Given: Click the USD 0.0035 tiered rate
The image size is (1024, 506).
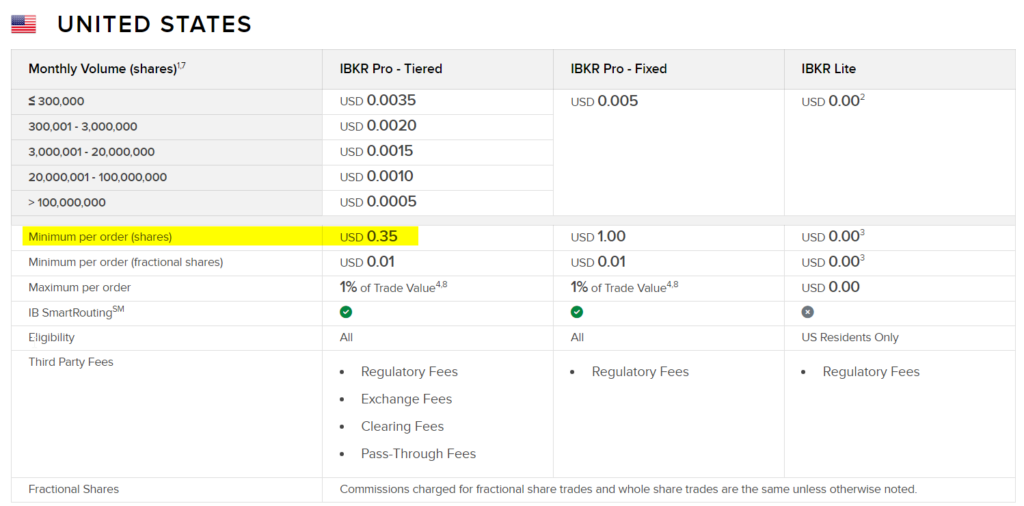Looking at the screenshot, I should (x=378, y=101).
